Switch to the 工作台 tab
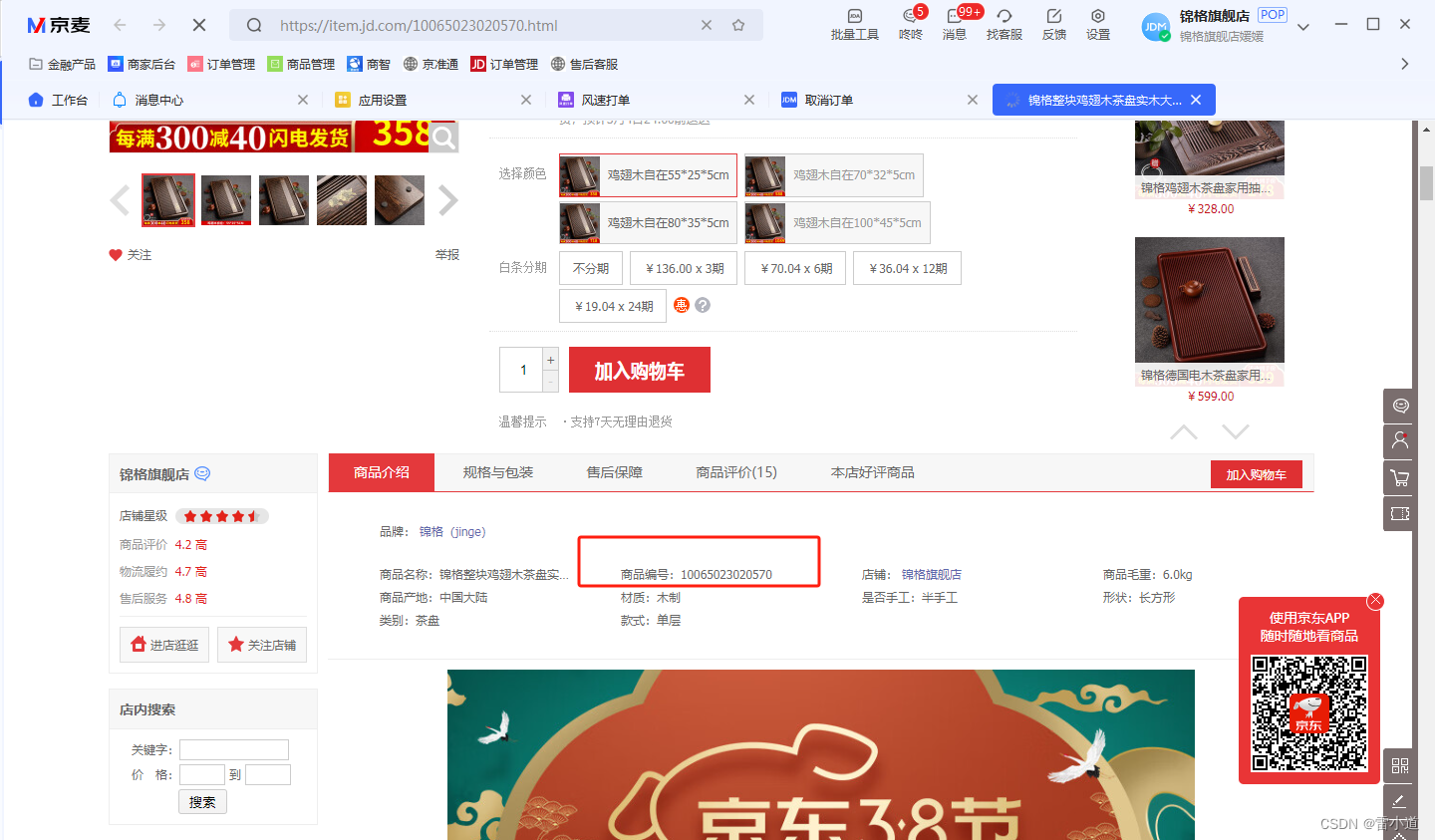1435x840 pixels. pos(58,100)
